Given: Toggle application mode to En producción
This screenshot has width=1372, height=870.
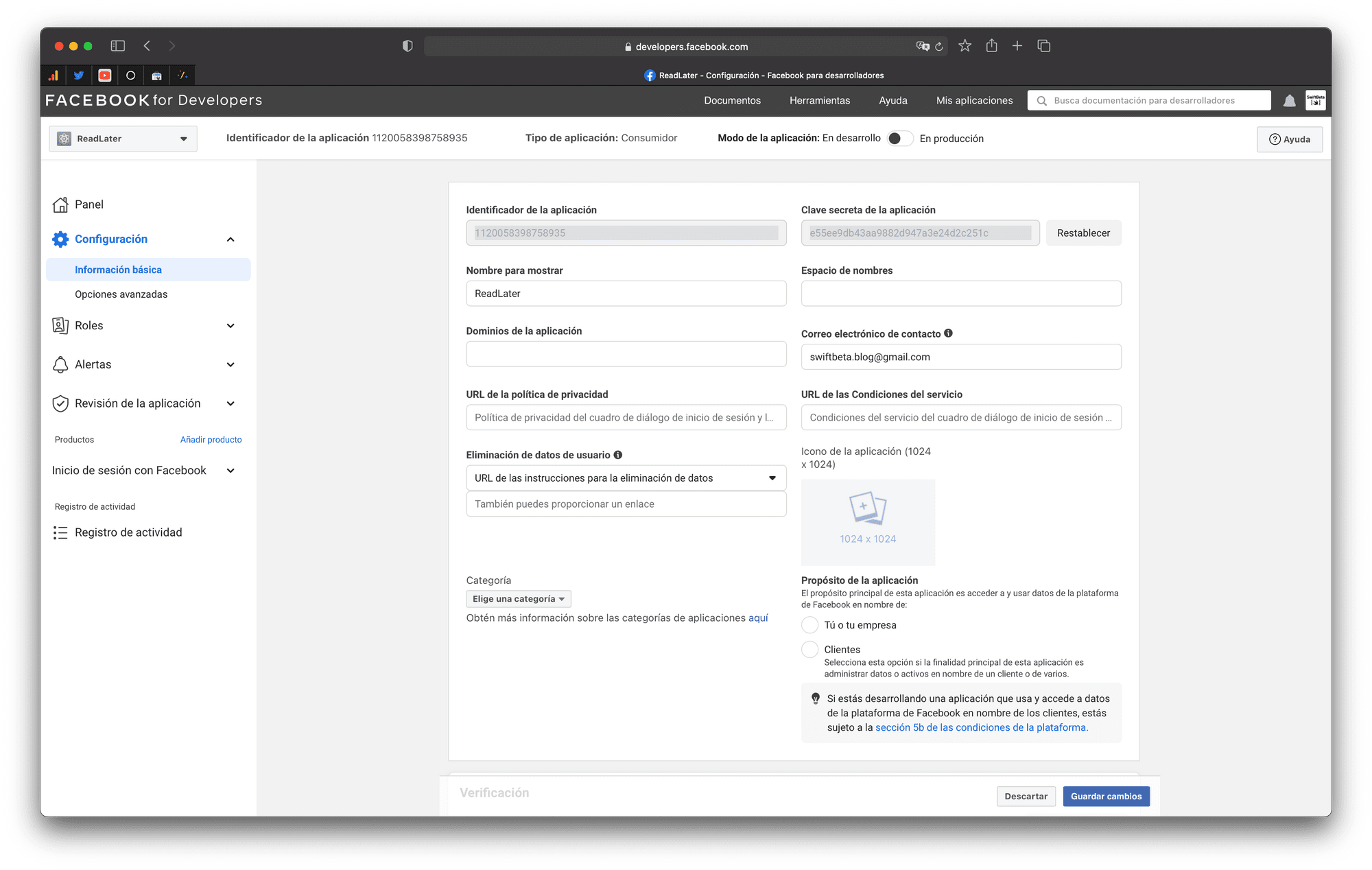Looking at the screenshot, I should (899, 139).
